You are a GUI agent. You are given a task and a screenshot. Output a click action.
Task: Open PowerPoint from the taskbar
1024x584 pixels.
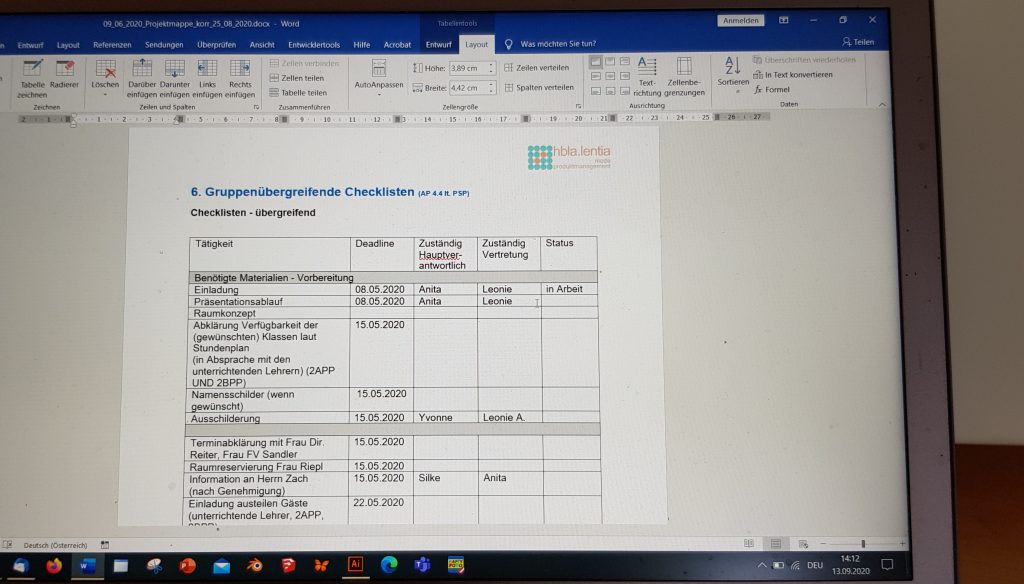click(x=187, y=565)
